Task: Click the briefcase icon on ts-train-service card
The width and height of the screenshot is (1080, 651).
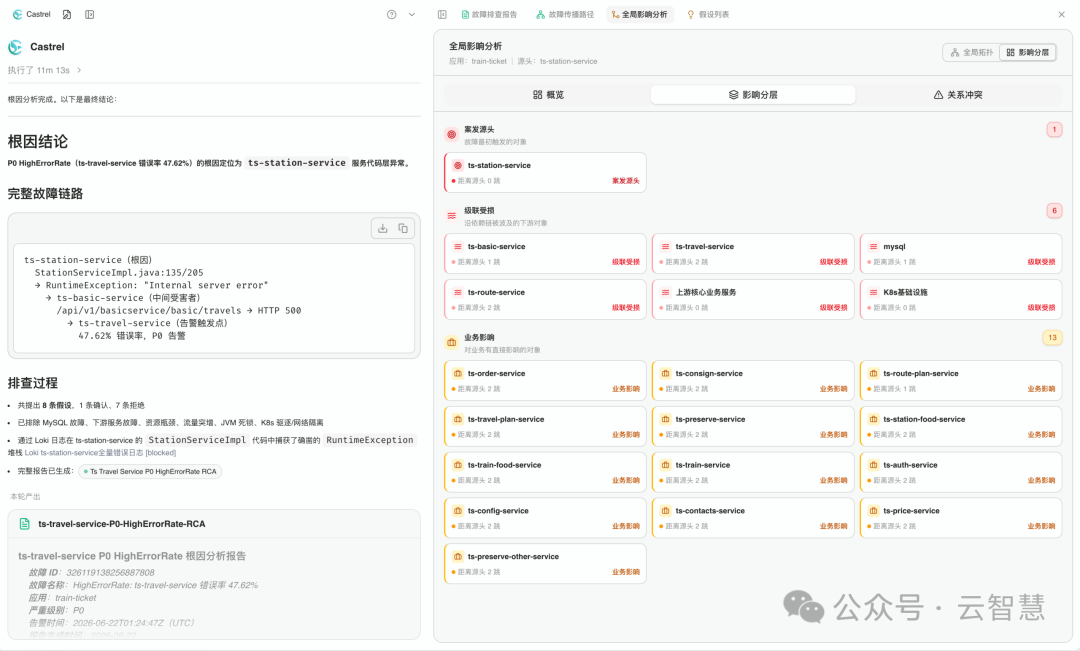Action: tap(665, 465)
